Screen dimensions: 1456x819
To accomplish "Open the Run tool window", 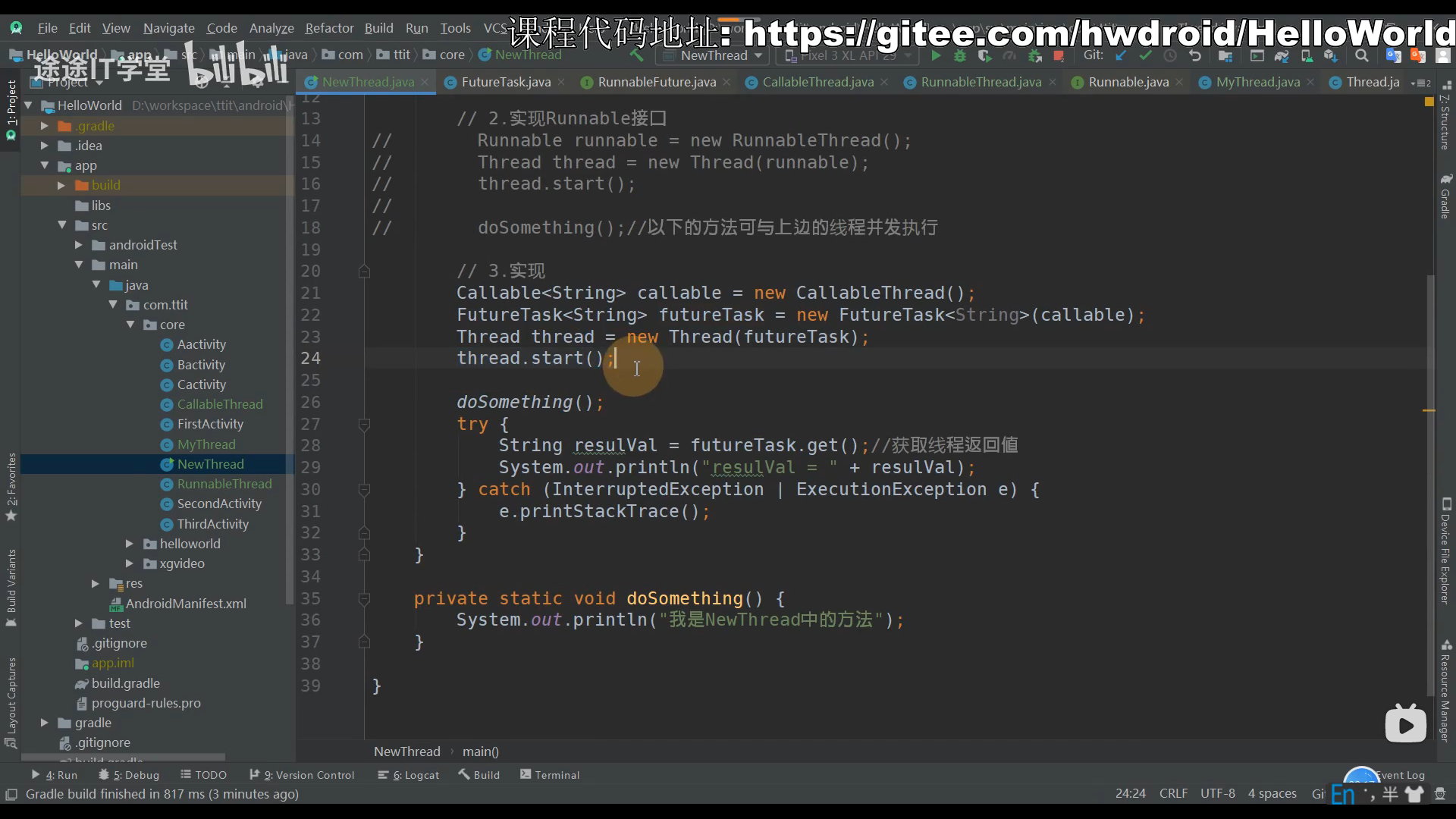I will (x=55, y=775).
